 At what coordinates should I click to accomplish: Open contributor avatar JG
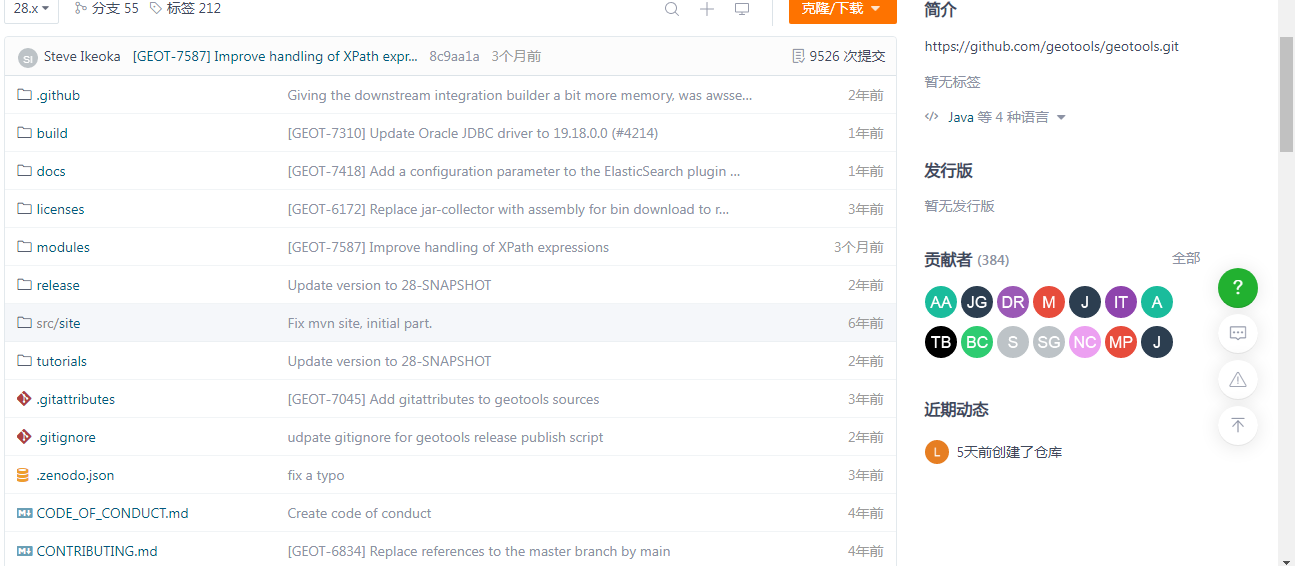point(977,302)
